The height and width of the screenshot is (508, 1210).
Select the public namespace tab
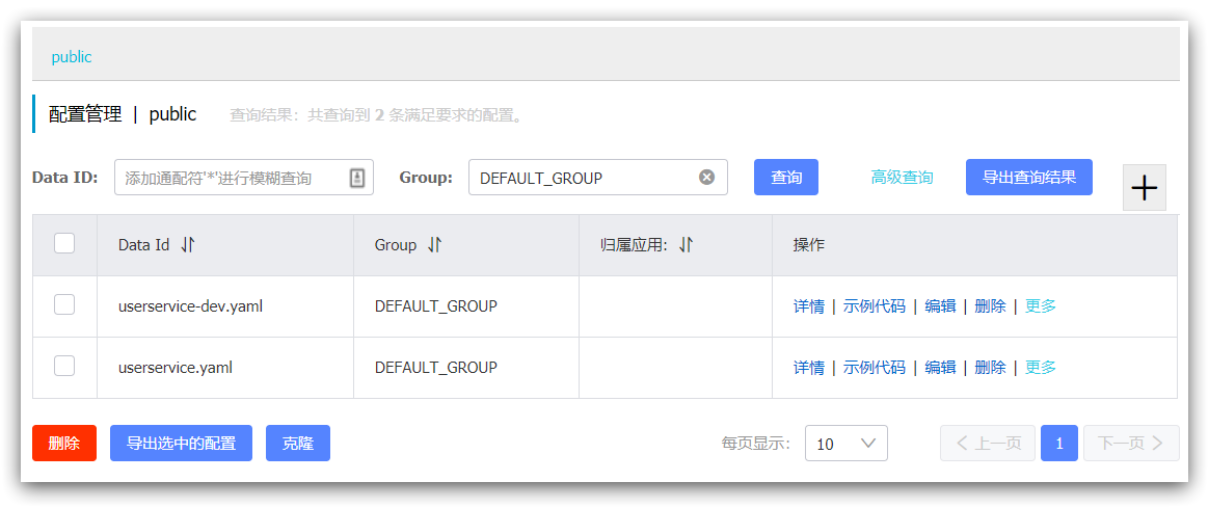click(x=72, y=57)
